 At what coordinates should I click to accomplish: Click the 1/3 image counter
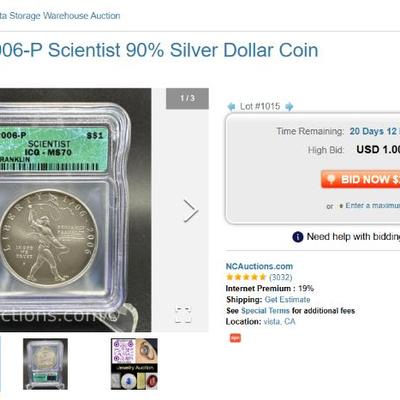coord(187,98)
